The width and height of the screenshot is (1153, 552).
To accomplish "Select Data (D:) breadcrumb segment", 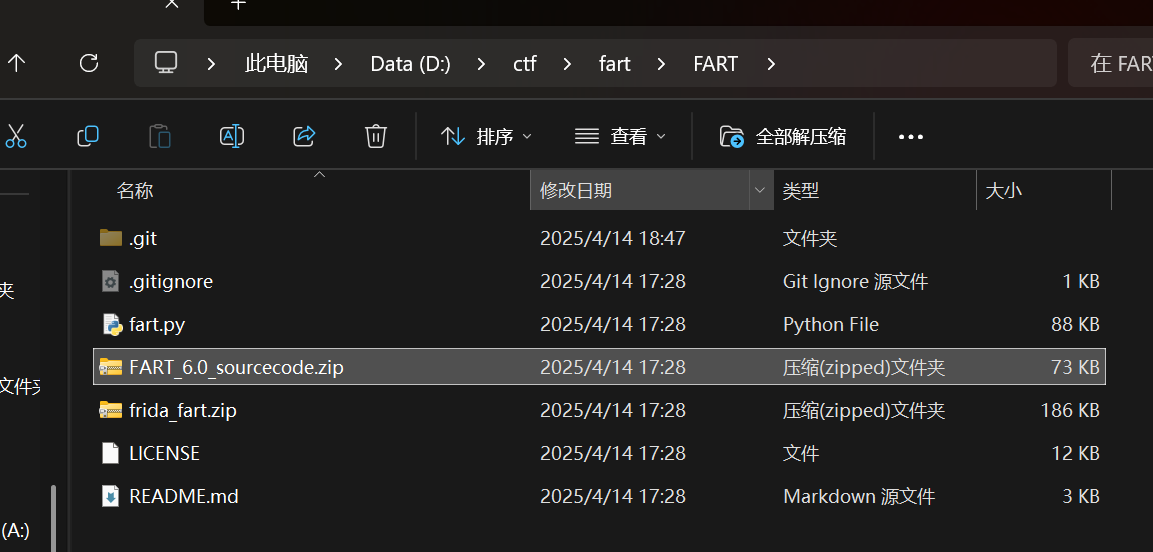I will (x=410, y=64).
